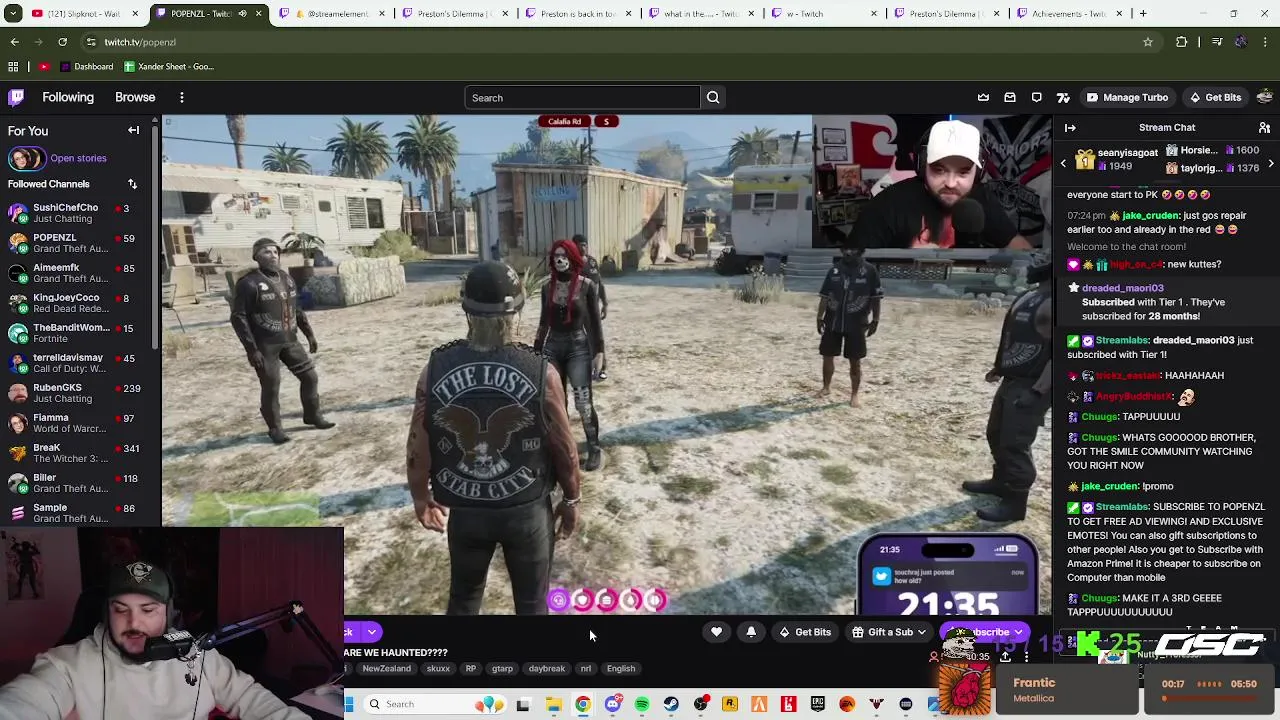The image size is (1280, 720).
Task: Reload the Twitch page
Action: pos(62,42)
